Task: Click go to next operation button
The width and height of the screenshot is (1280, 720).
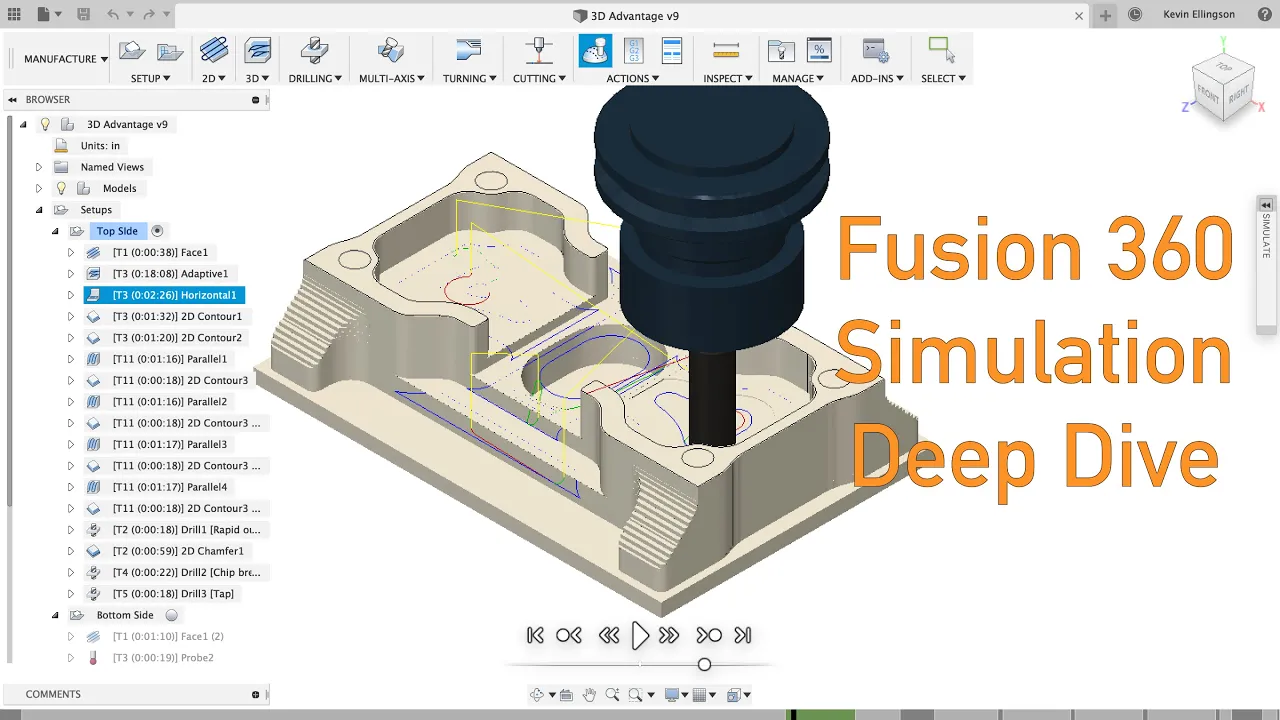Action: tap(709, 635)
